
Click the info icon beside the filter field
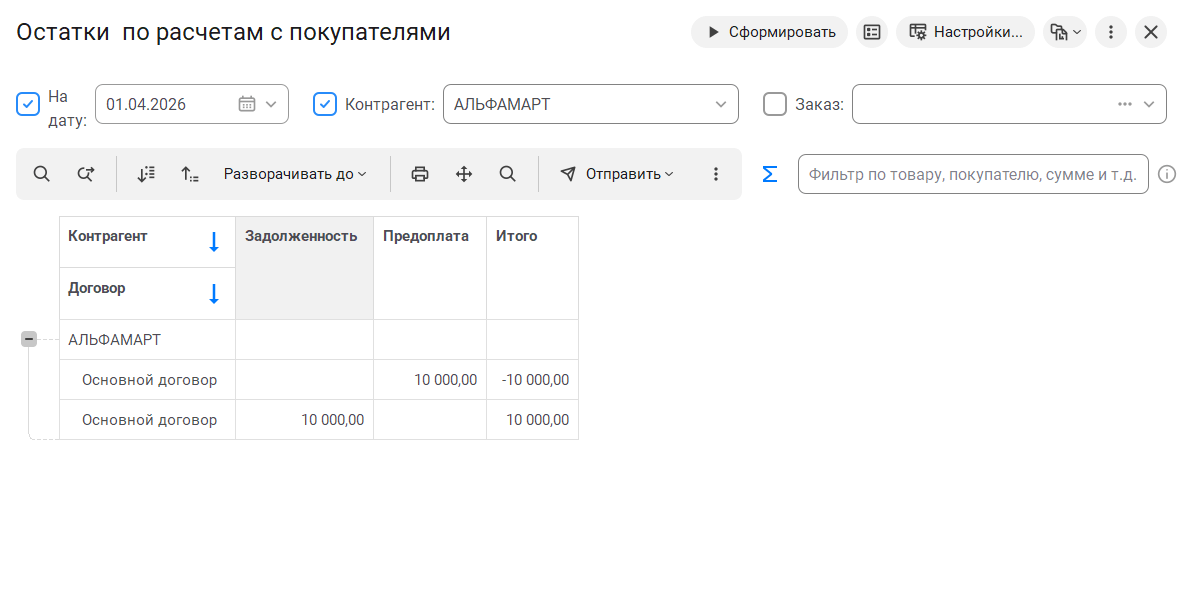coord(1166,174)
